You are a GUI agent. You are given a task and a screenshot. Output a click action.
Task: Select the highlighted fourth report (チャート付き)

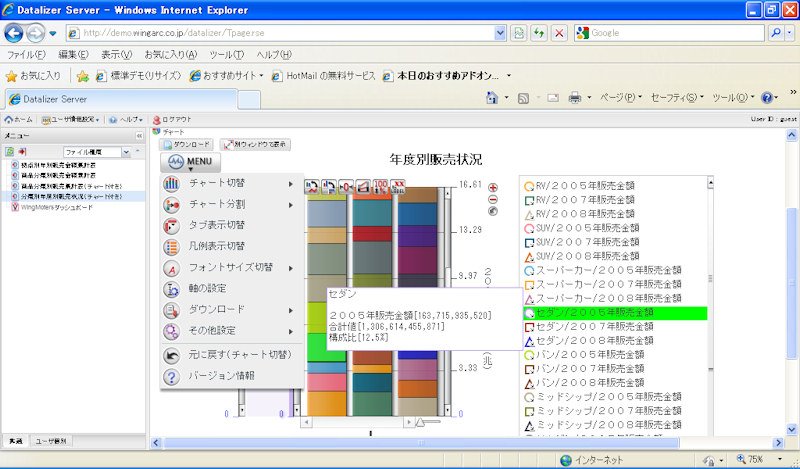click(66, 196)
